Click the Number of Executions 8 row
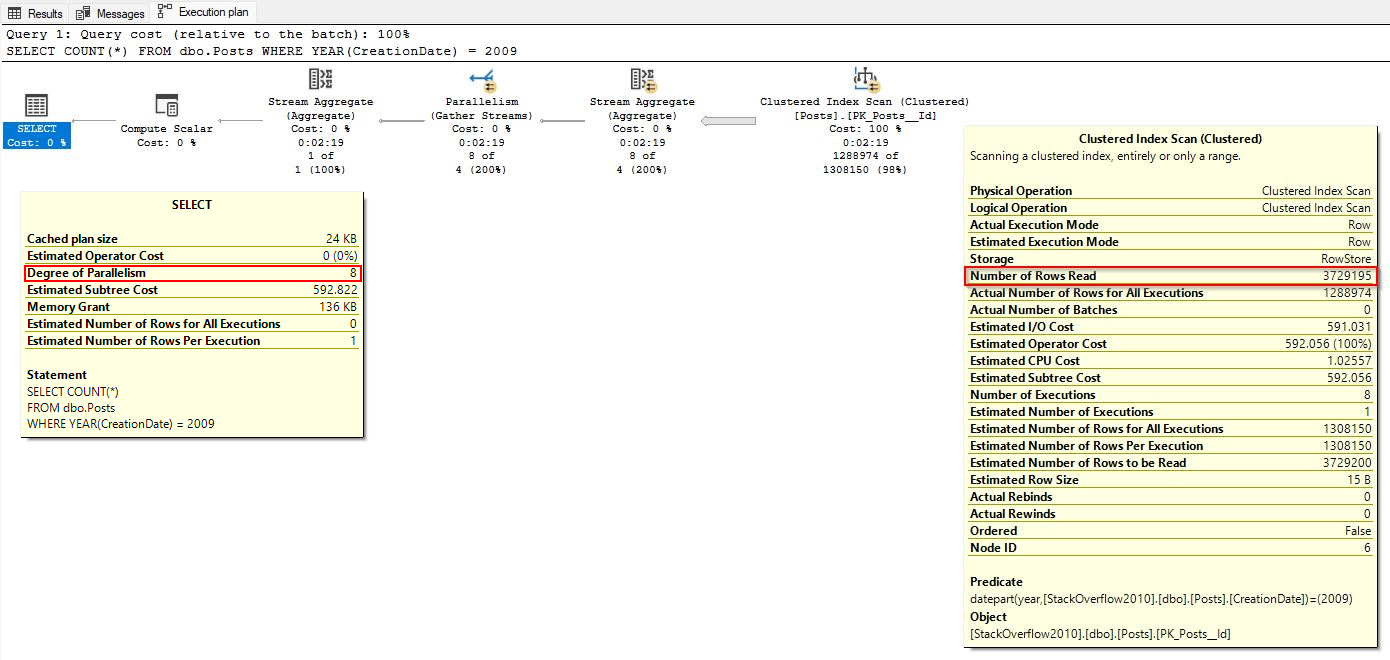This screenshot has height=660, width=1390. point(1171,395)
